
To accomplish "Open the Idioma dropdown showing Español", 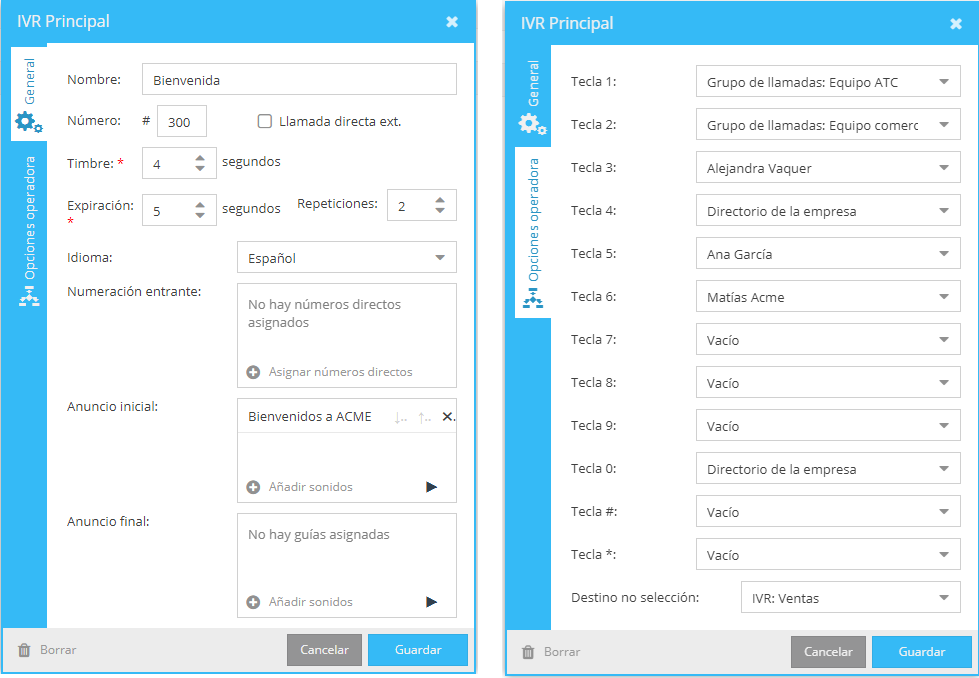I will pyautogui.click(x=346, y=258).
